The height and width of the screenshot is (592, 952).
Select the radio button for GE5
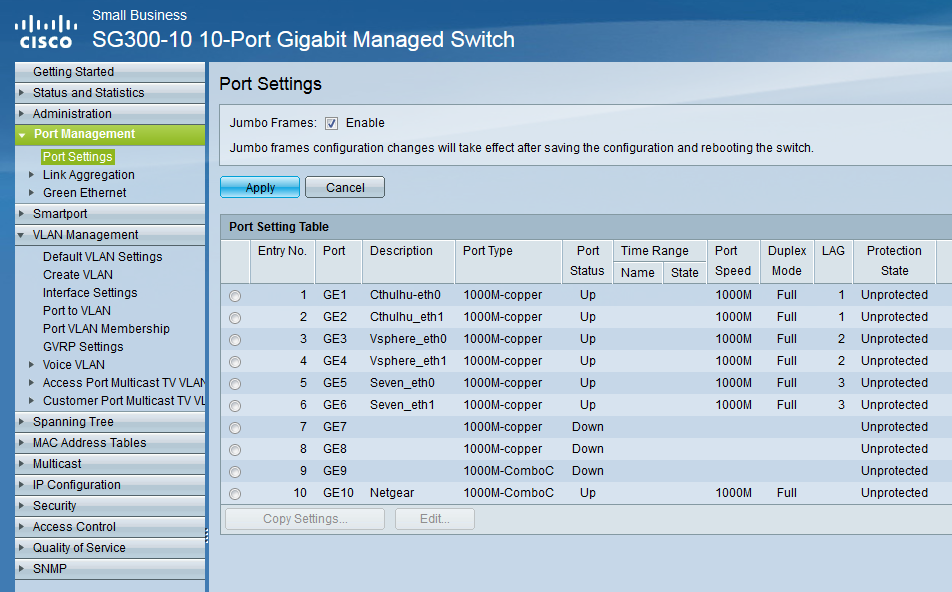click(x=235, y=384)
